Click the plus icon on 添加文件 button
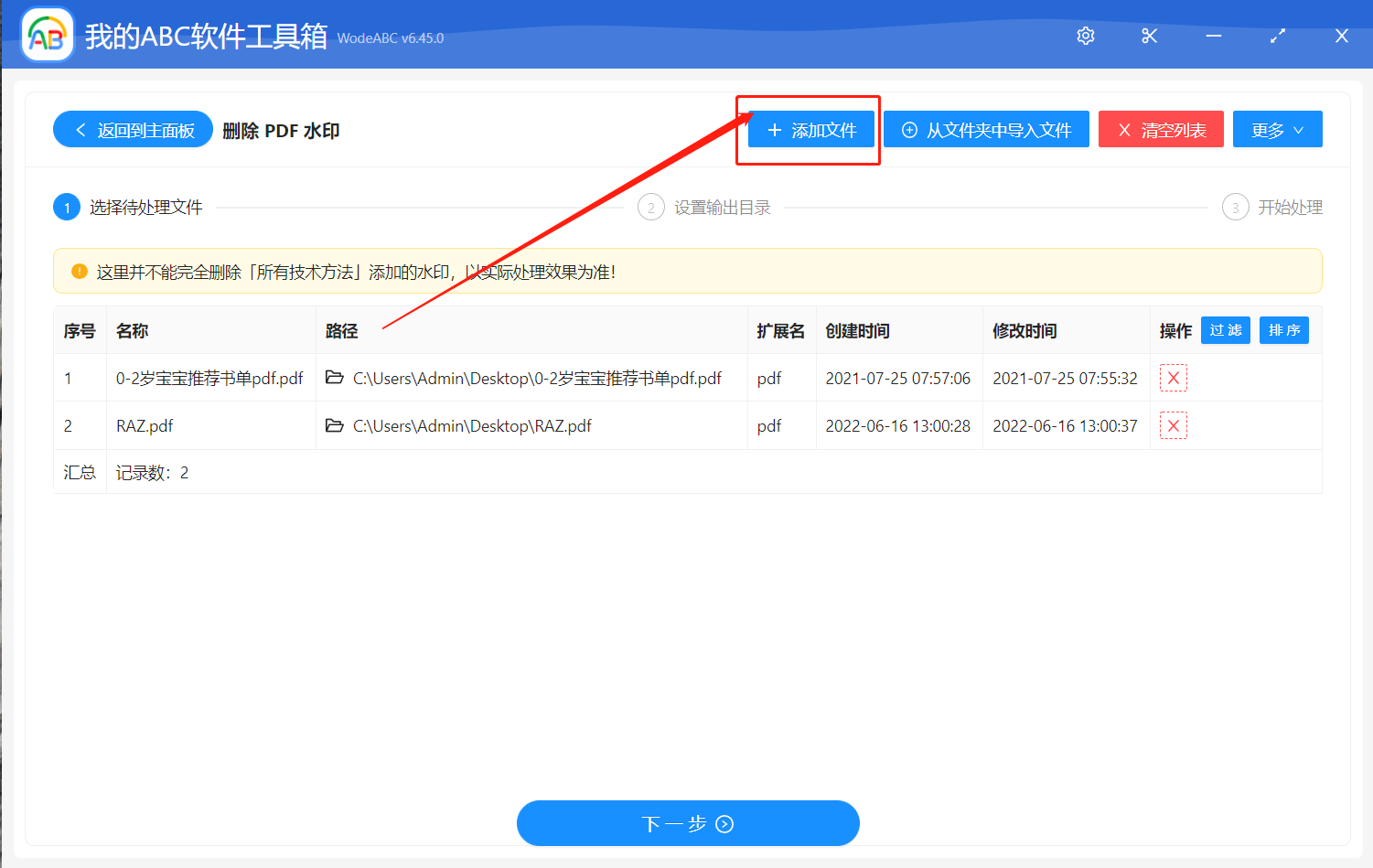This screenshot has height=868, width=1373. tap(774, 129)
